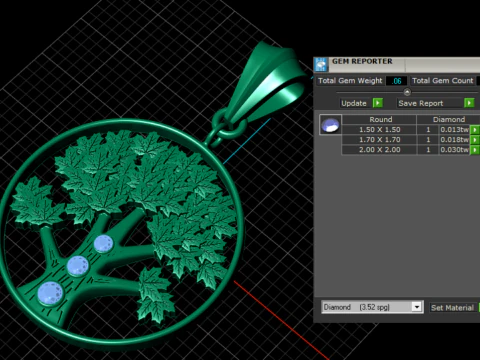
Task: Click the Total Gem Weight label
Action: point(350,81)
